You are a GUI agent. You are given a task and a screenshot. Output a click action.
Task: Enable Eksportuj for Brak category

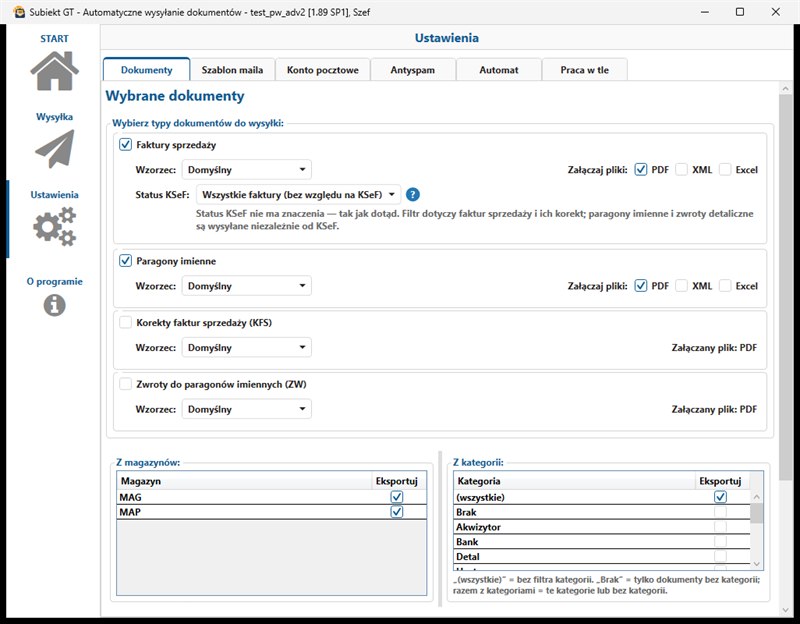click(x=720, y=512)
